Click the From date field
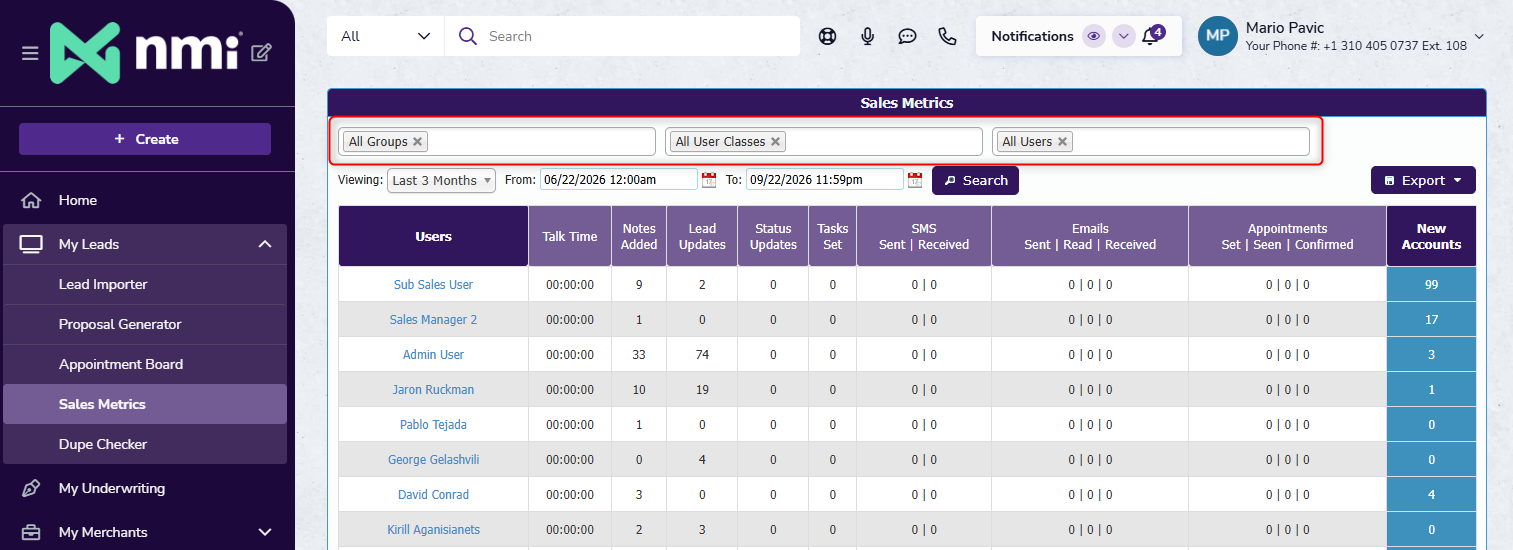Screen dimensions: 1513x550 coord(618,180)
